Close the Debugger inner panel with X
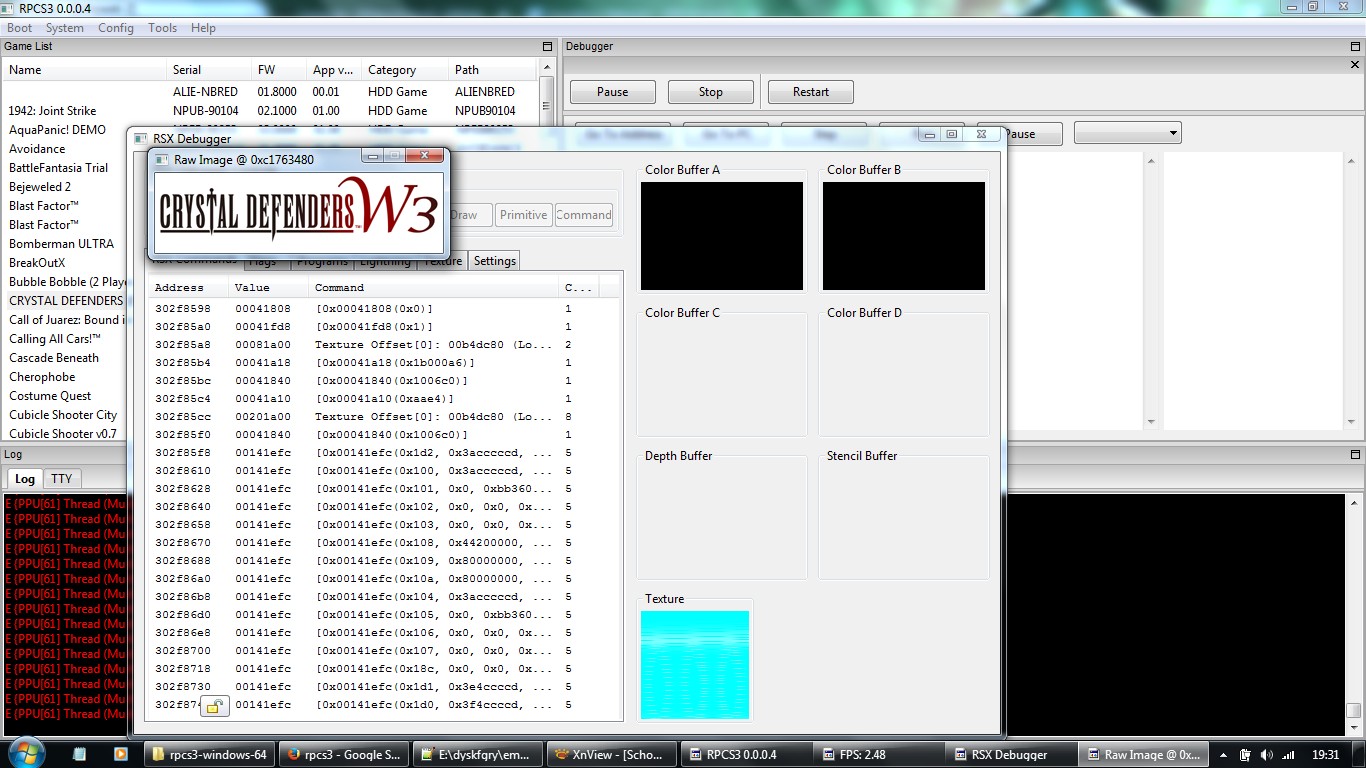 point(1355,65)
